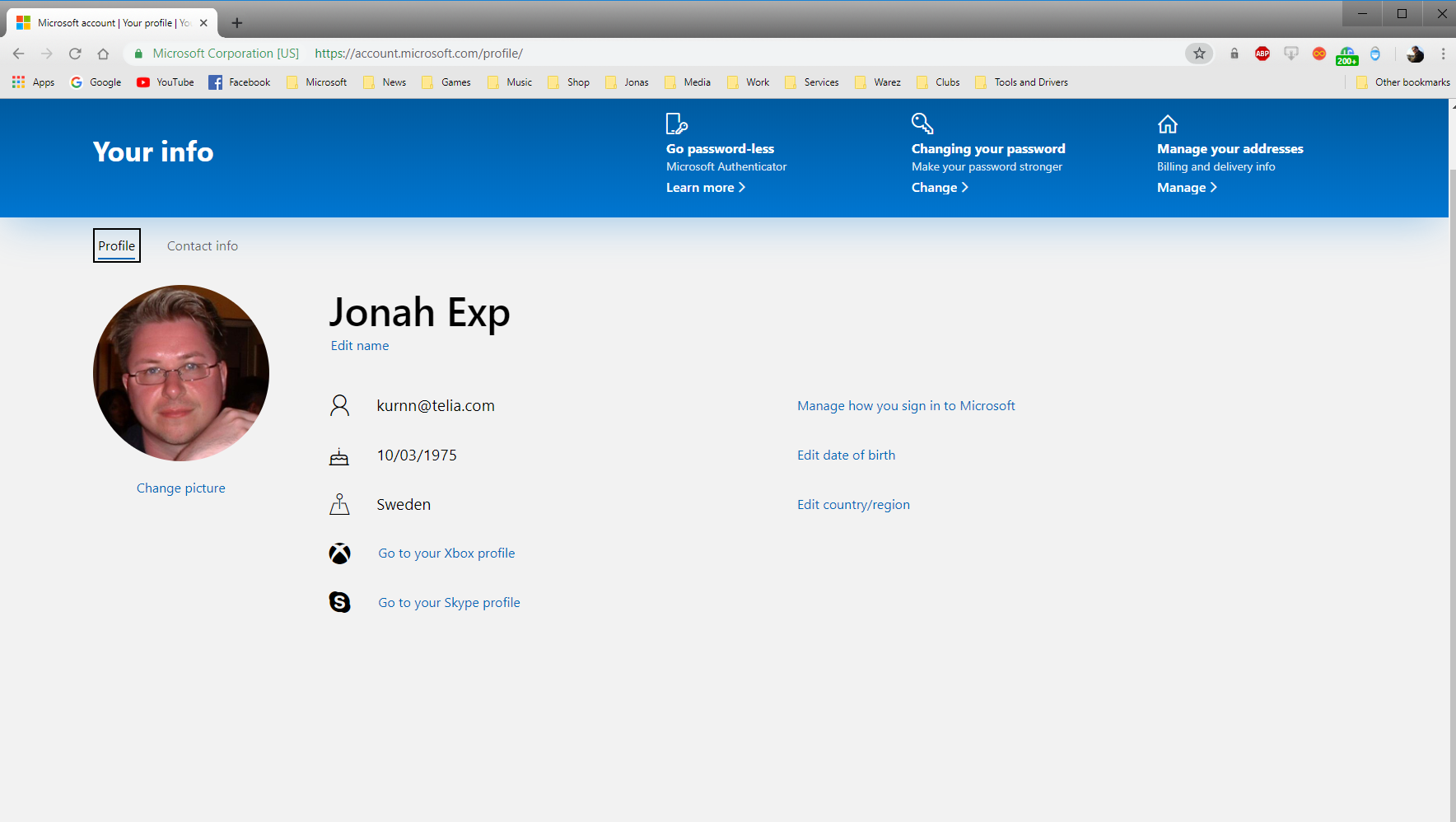This screenshot has height=822, width=1456.
Task: Open the Chrome three-dot menu
Action: pyautogui.click(x=1443, y=54)
